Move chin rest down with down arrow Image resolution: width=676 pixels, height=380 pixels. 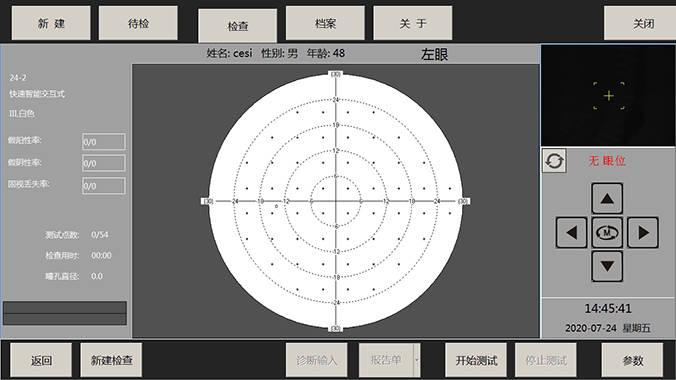[607, 266]
